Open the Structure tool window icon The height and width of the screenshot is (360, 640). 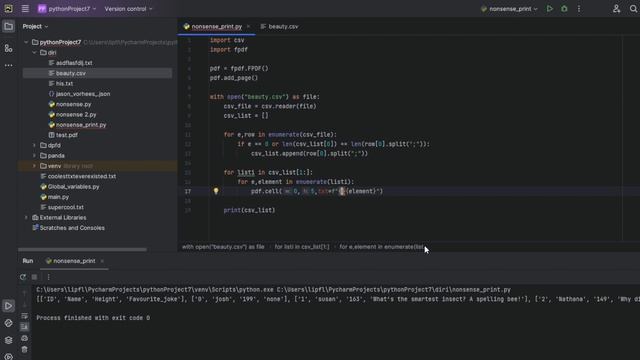(x=8, y=49)
